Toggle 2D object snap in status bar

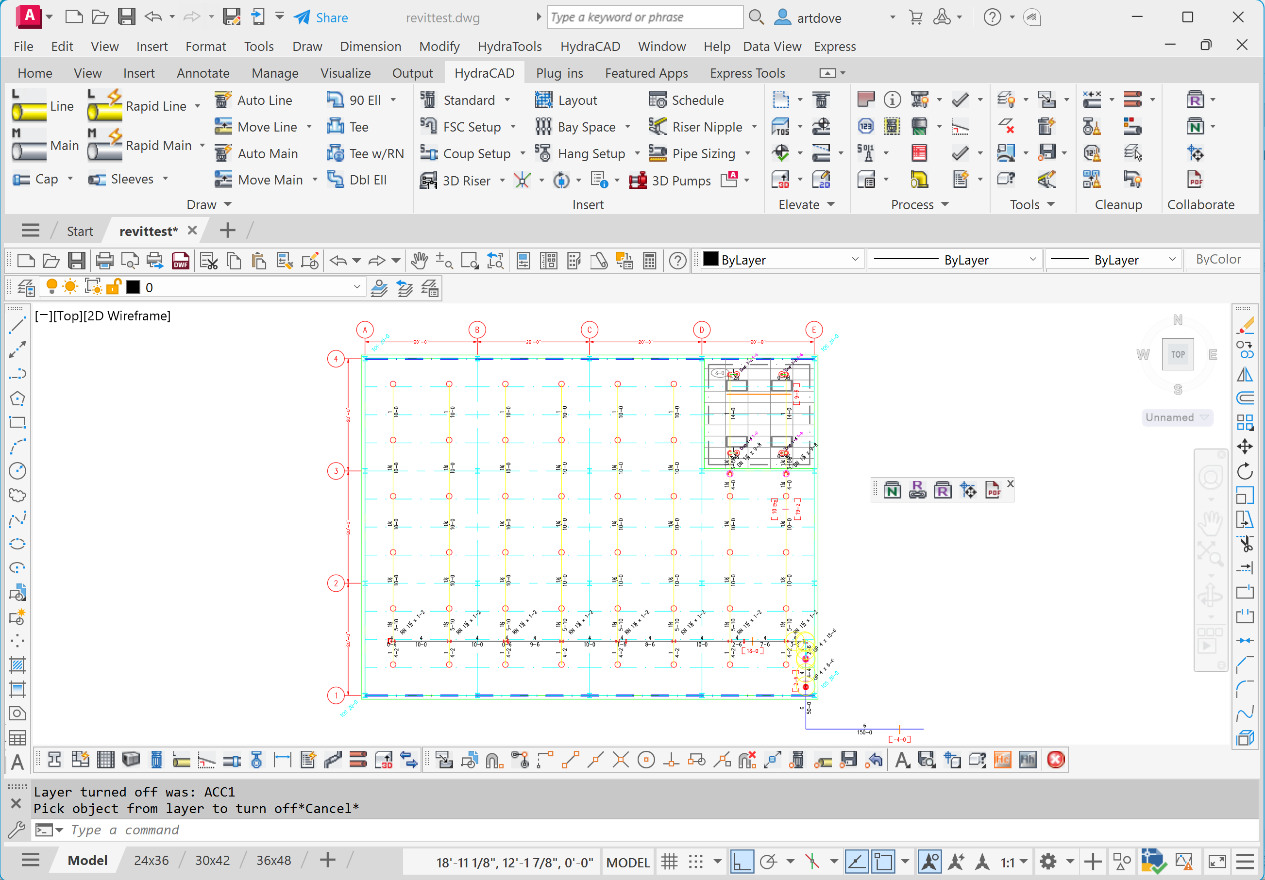[x=883, y=861]
